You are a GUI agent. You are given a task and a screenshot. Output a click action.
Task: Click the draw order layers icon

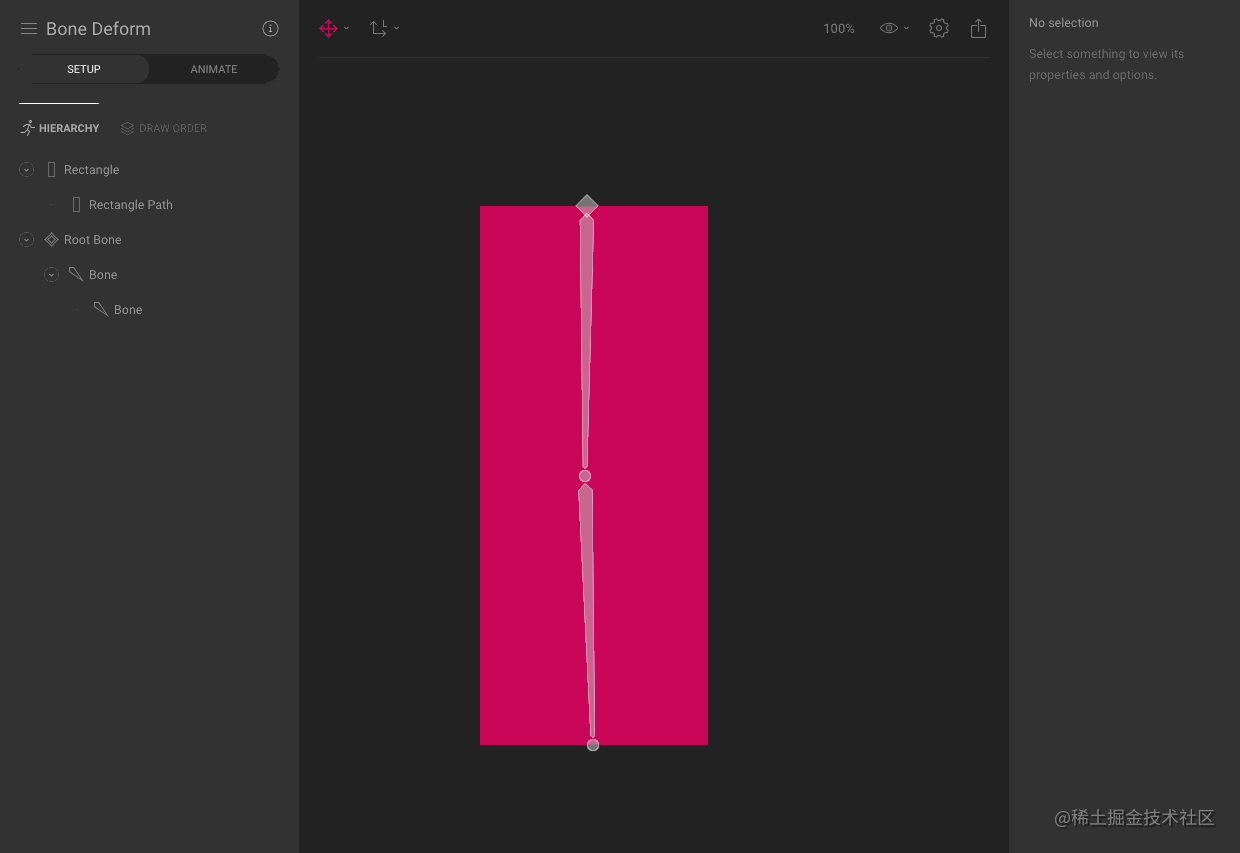[x=127, y=128]
